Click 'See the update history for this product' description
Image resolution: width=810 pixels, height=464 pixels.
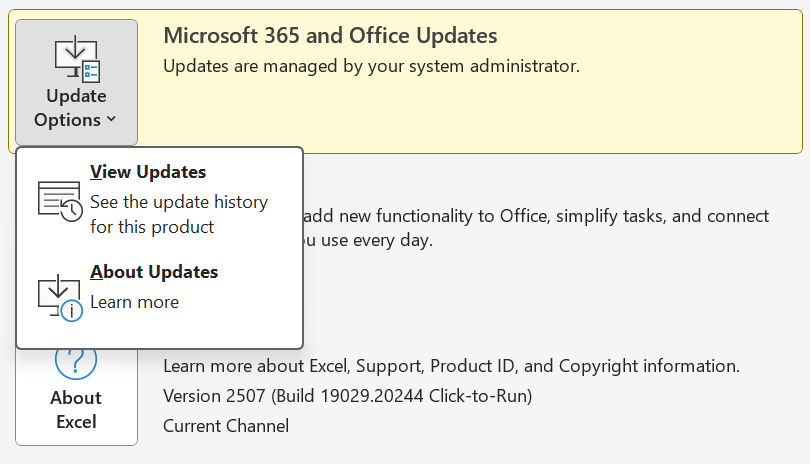(x=179, y=214)
